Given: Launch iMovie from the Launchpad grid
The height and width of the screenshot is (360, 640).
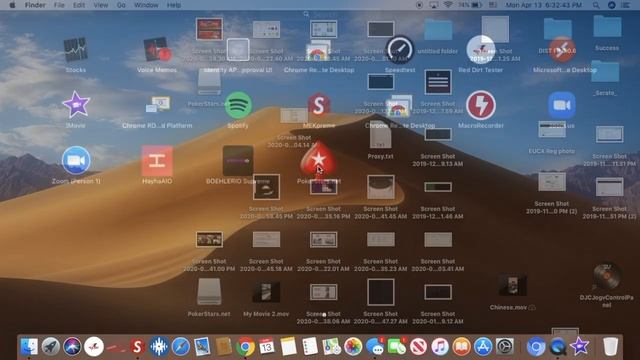Looking at the screenshot, I should (76, 105).
